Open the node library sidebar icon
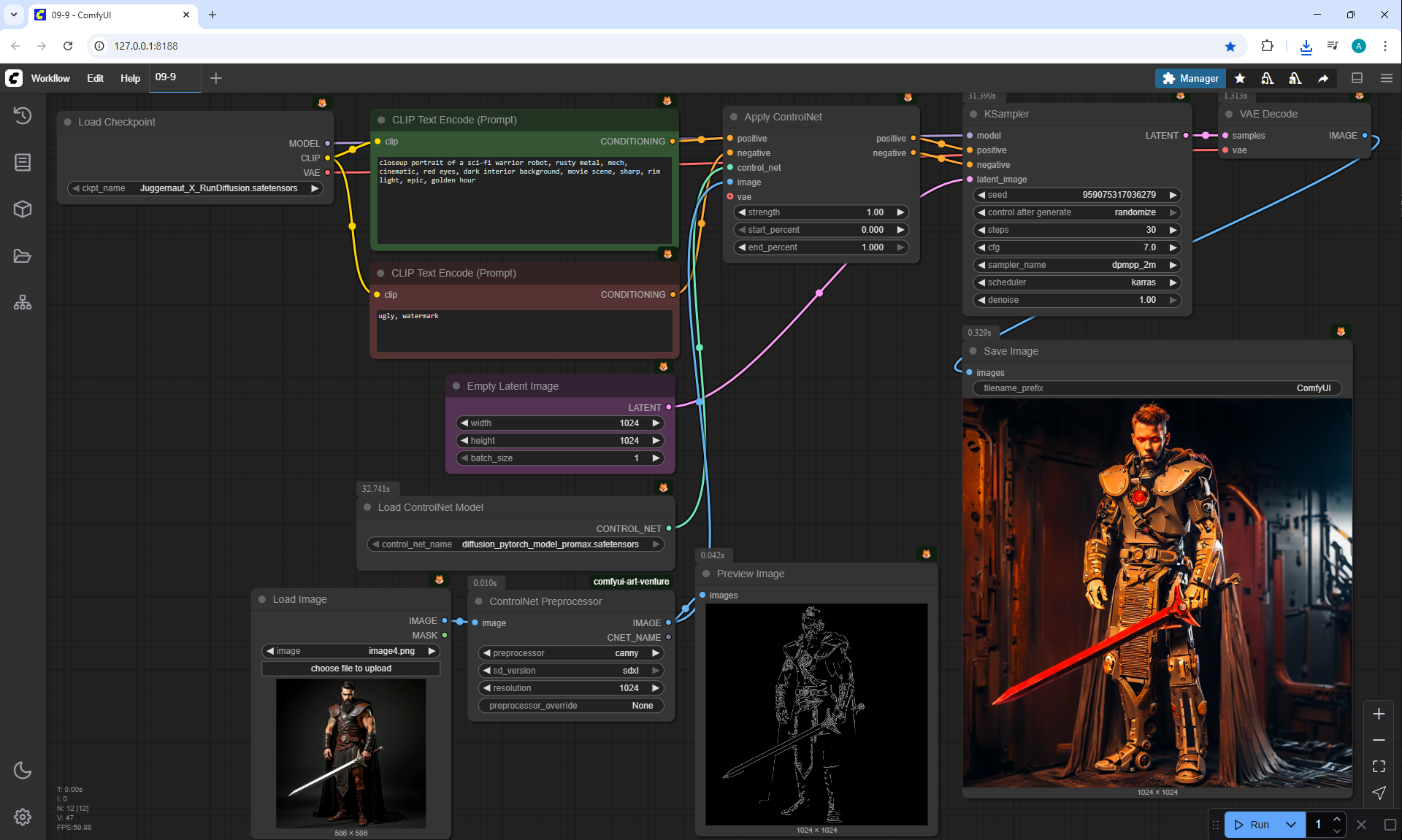The image size is (1402, 840). 23,162
